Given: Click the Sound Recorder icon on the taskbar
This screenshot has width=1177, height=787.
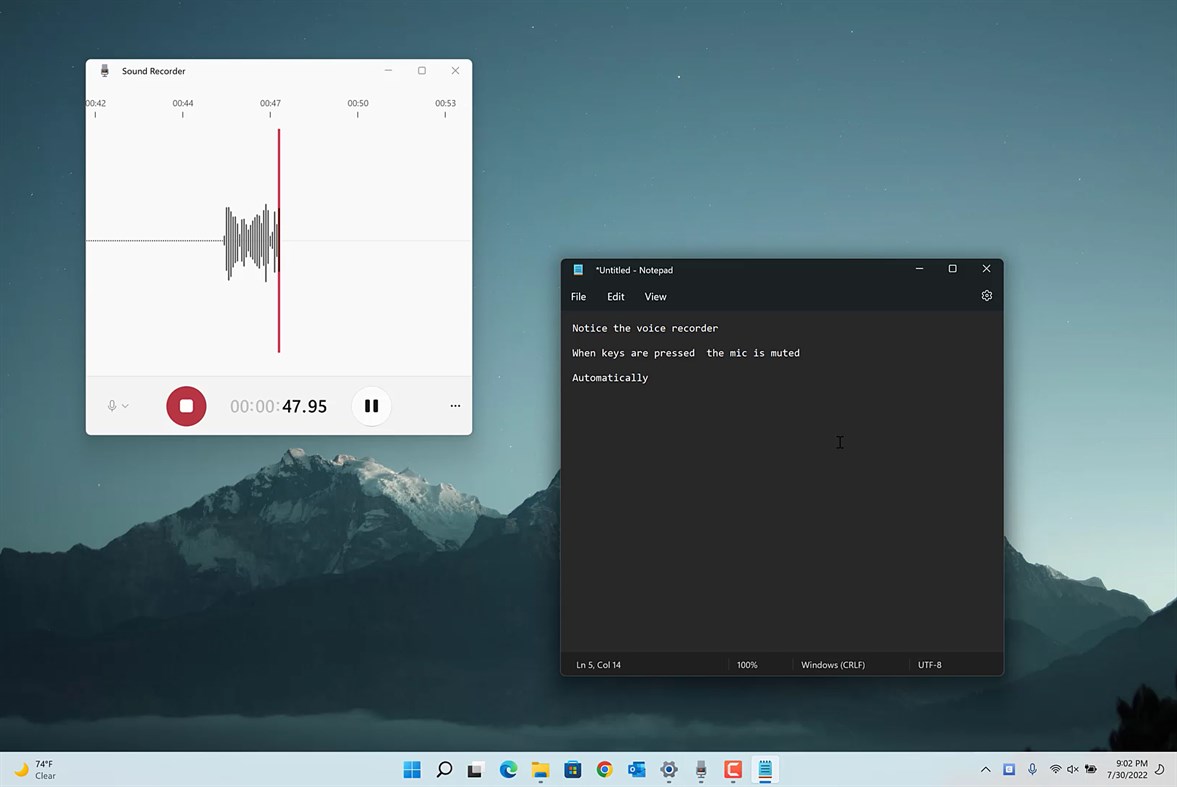Looking at the screenshot, I should (x=700, y=770).
